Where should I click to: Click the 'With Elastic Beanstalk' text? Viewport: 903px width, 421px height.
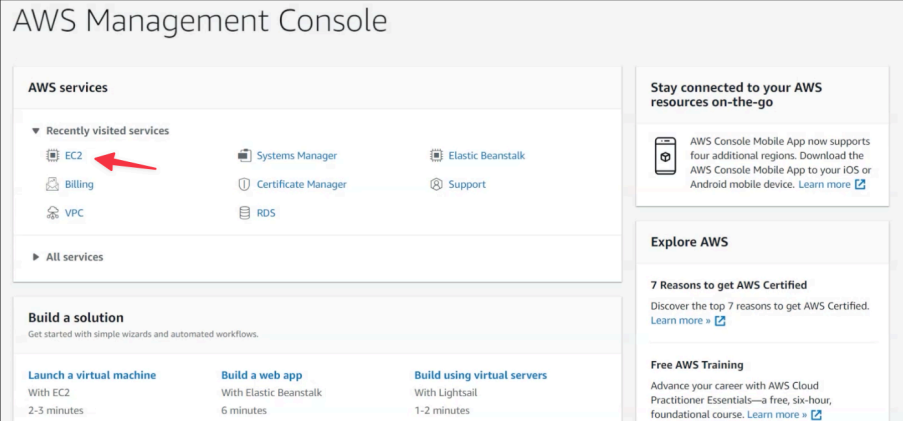pyautogui.click(x=271, y=393)
